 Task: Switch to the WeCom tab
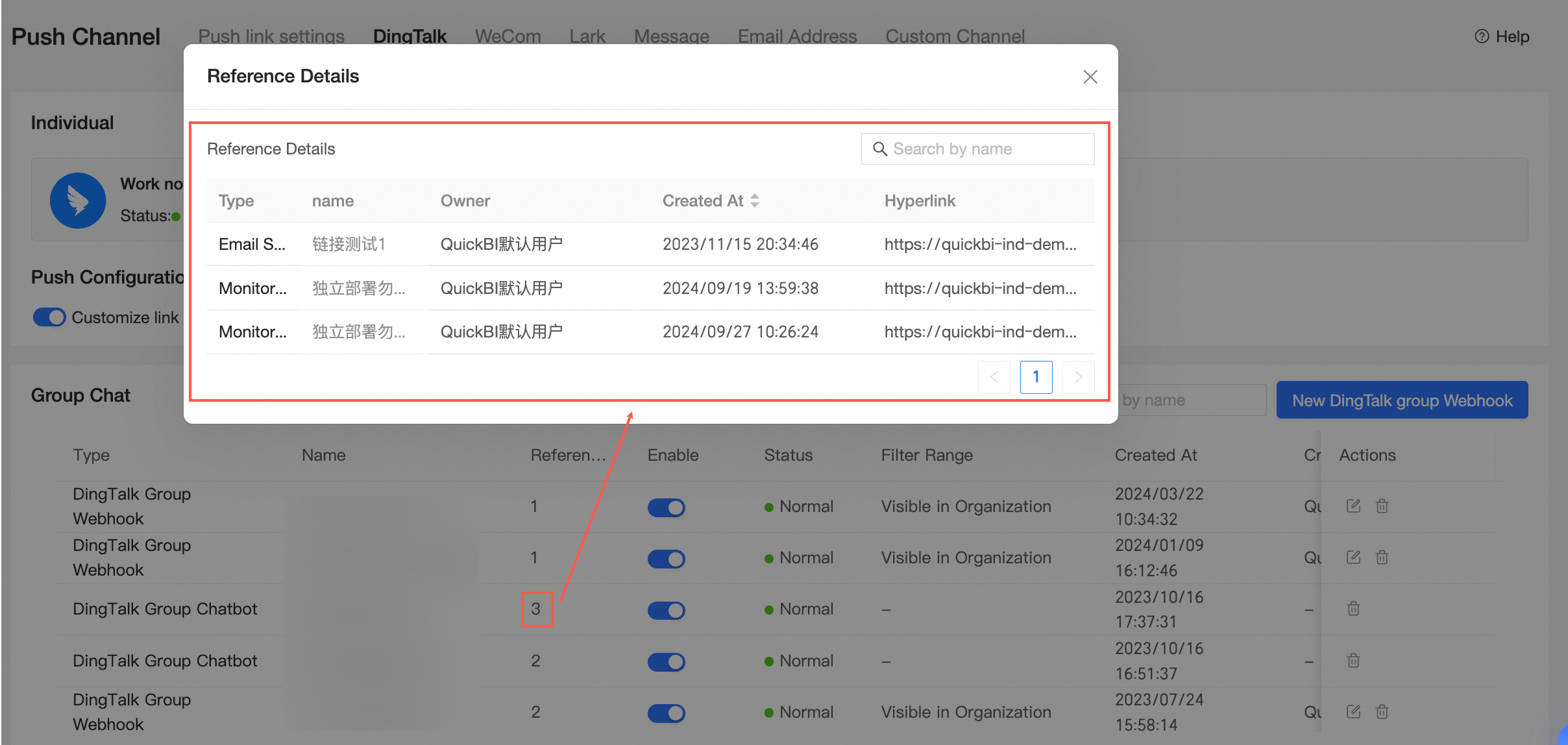point(508,36)
